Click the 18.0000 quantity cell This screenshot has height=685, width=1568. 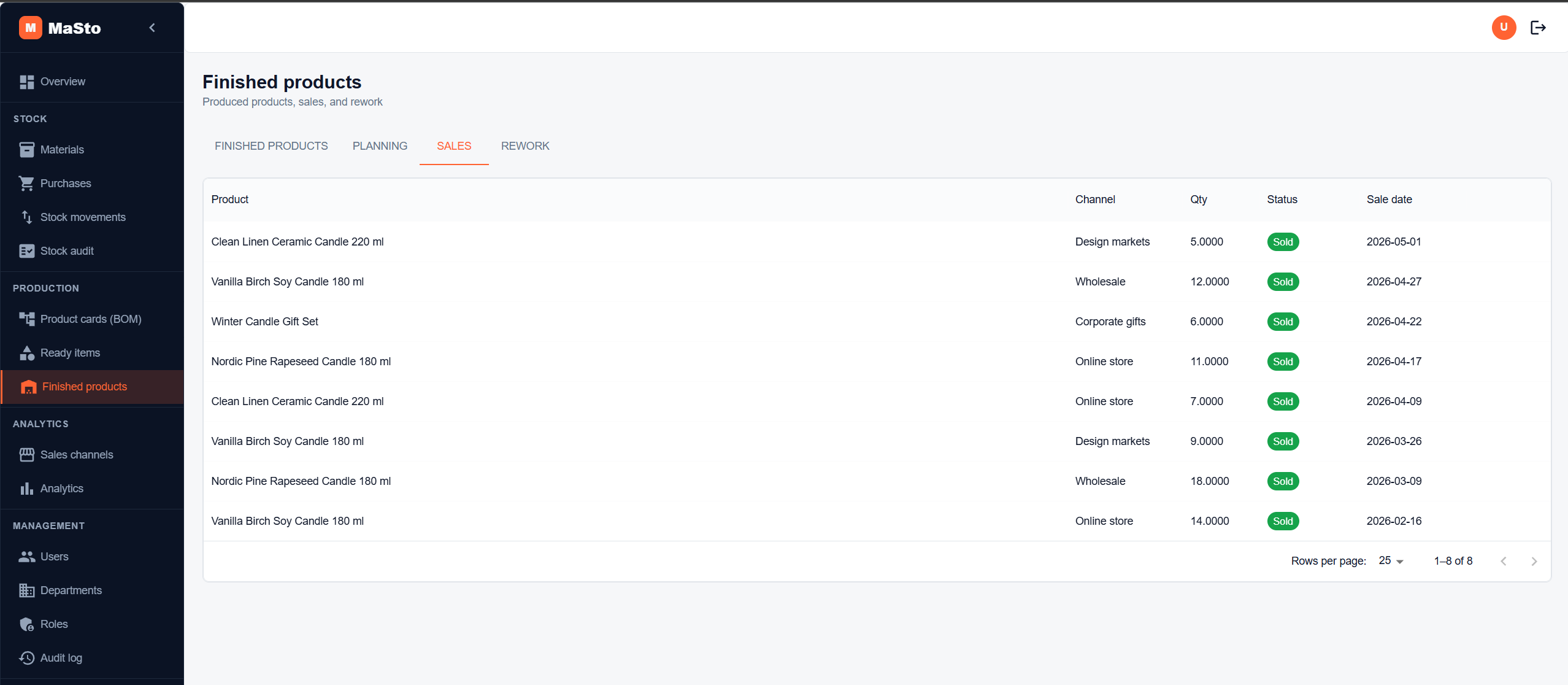(1209, 481)
